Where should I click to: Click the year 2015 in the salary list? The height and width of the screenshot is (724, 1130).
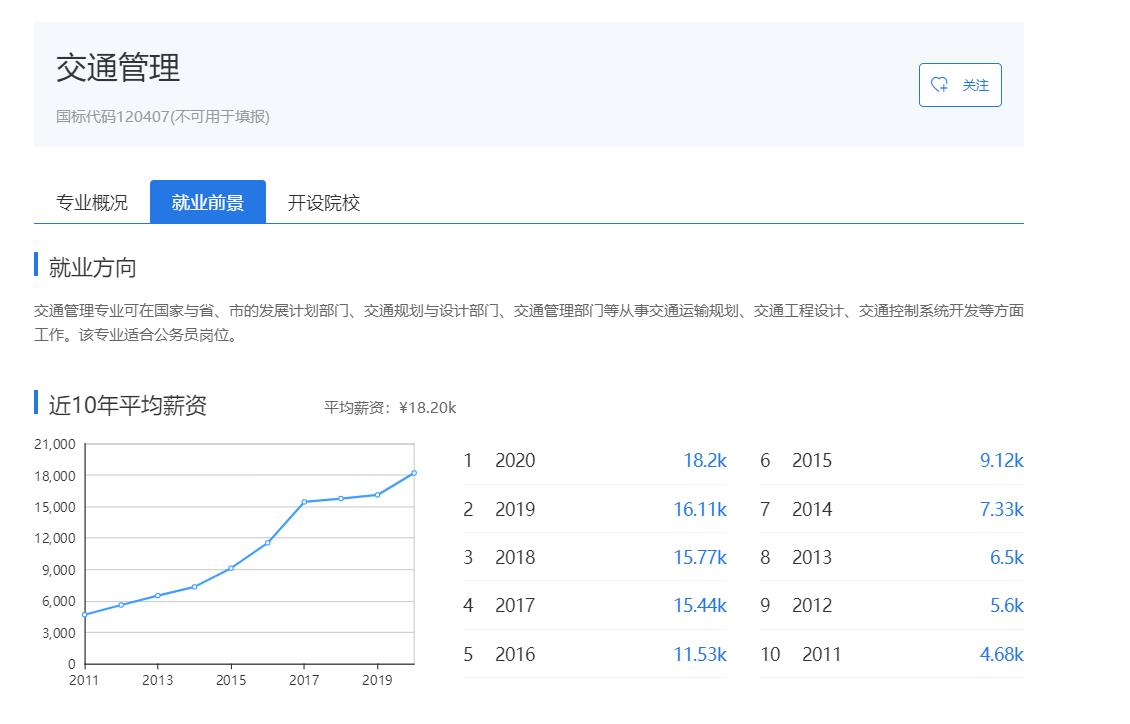pos(812,460)
